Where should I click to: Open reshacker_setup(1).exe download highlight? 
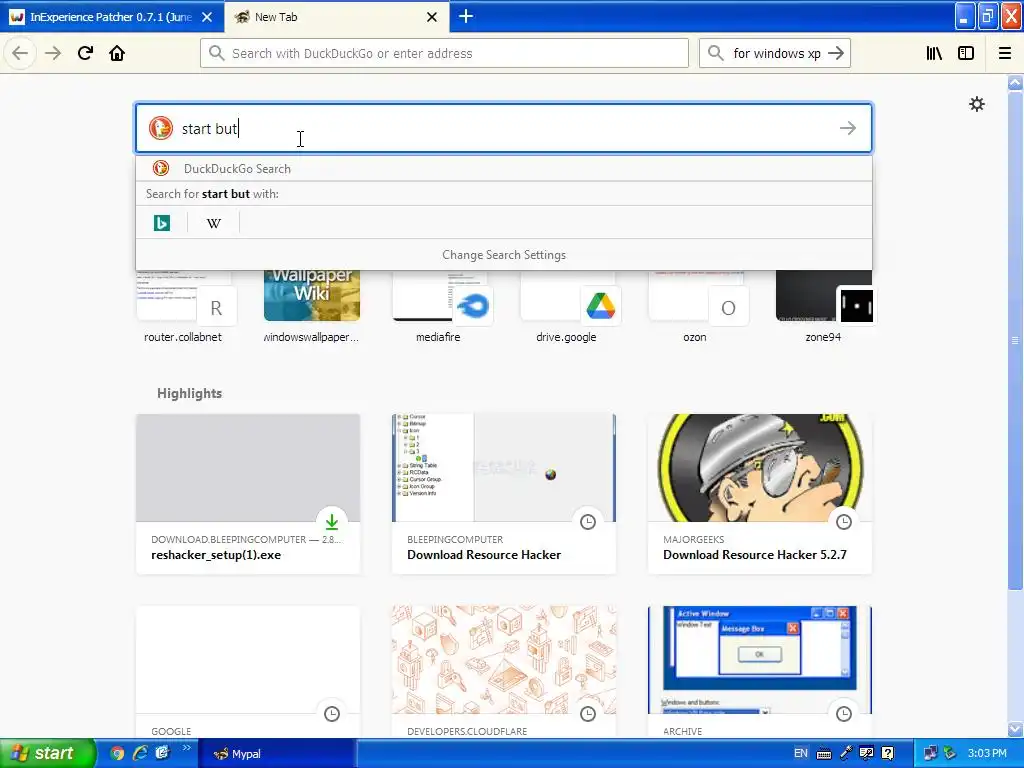[248, 494]
